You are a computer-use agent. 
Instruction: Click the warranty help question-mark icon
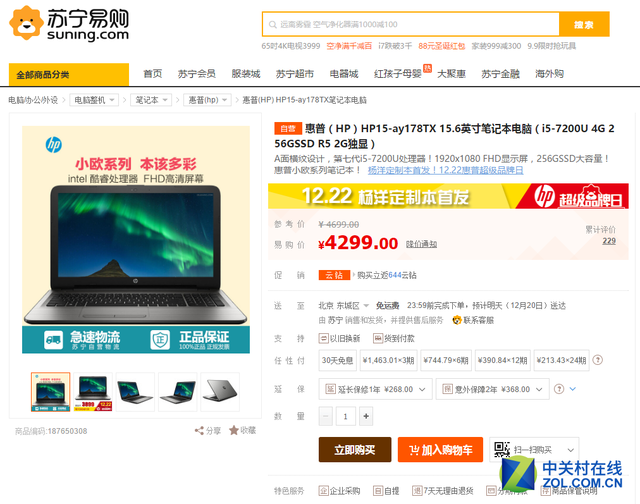(x=559, y=389)
